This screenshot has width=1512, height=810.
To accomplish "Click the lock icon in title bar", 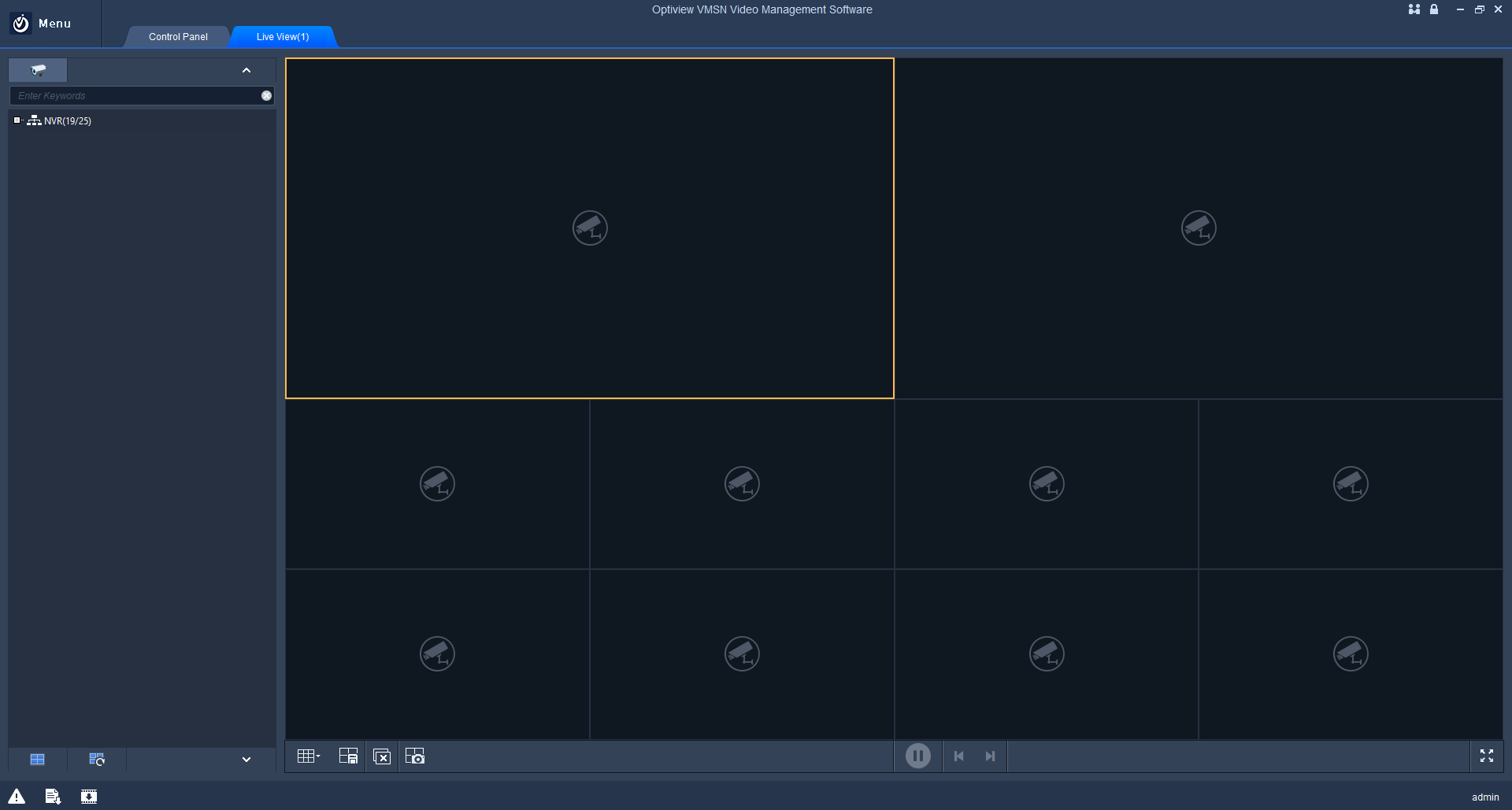I will (1435, 9).
